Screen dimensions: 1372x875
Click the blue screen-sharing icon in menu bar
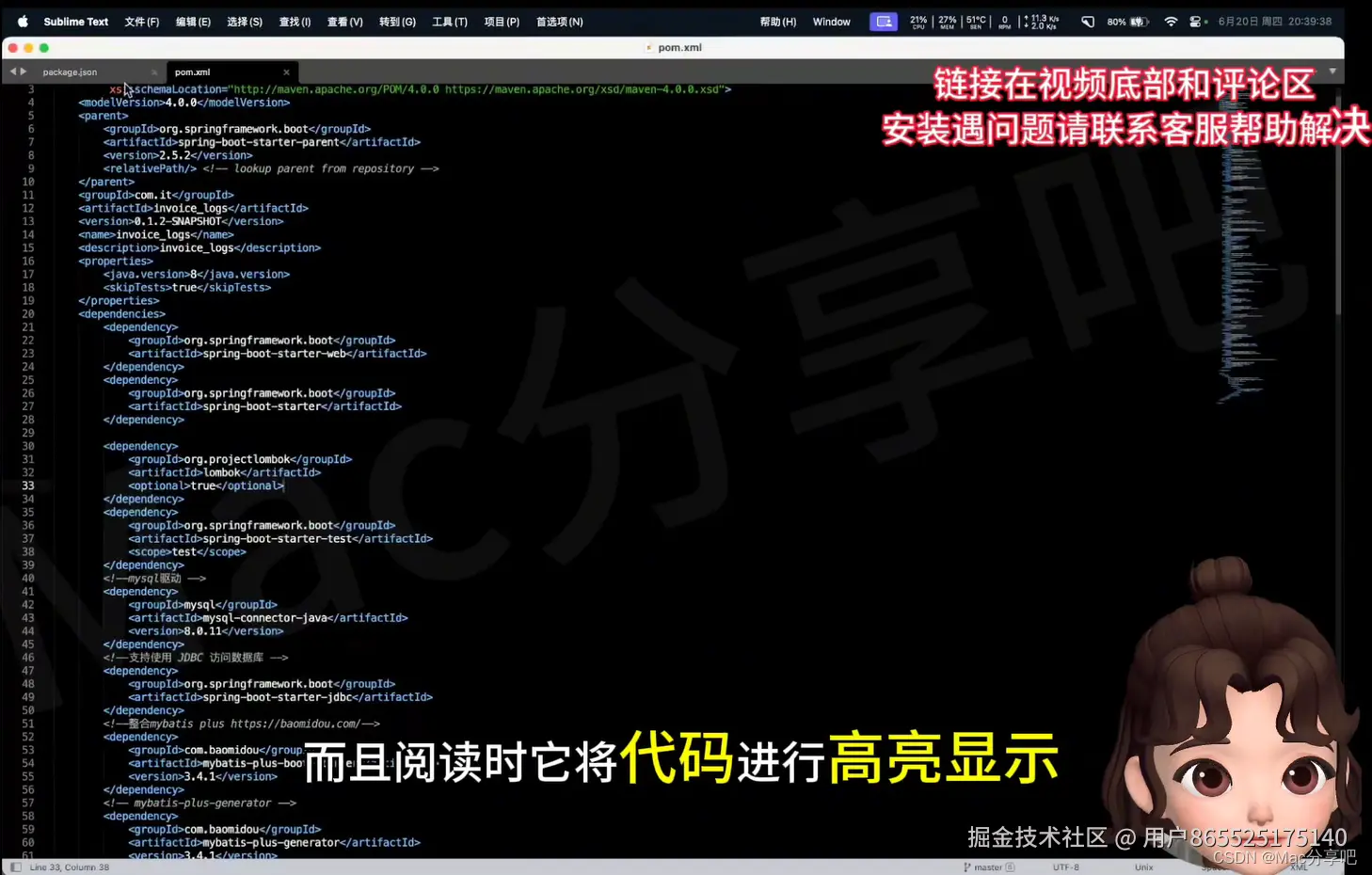click(x=883, y=22)
